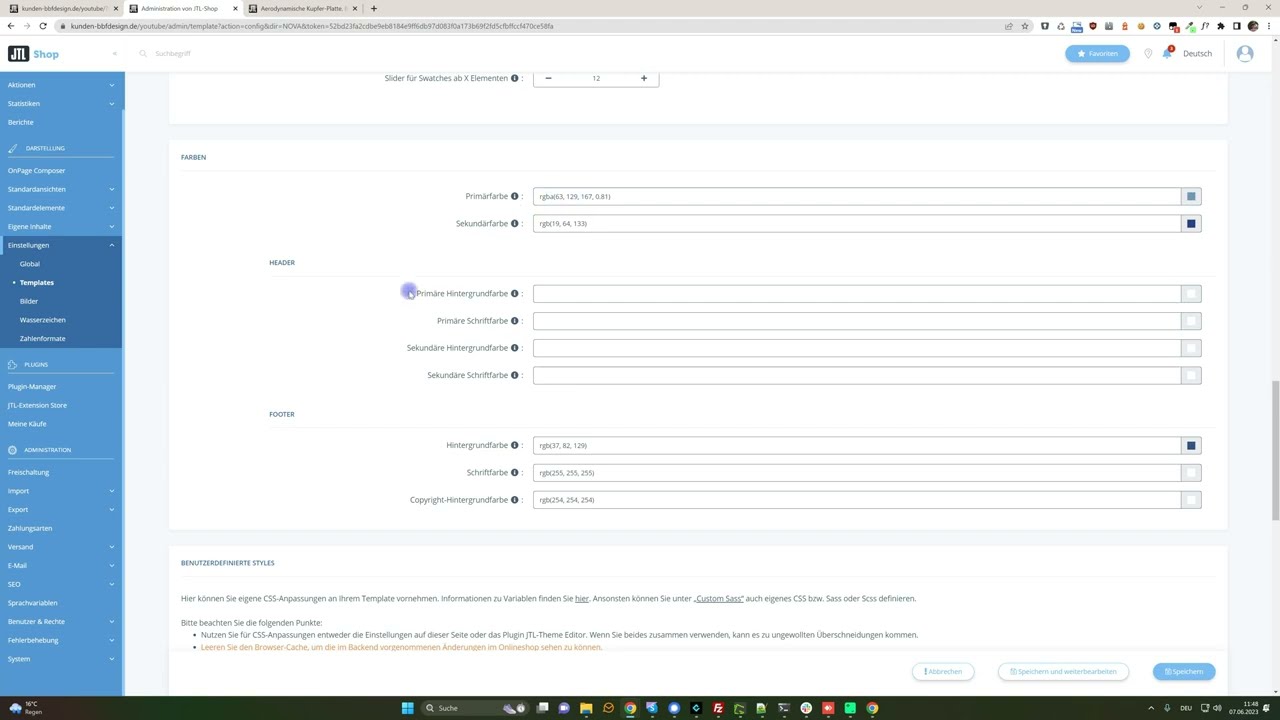
Task: Click the Favoriten button
Action: (x=1097, y=54)
